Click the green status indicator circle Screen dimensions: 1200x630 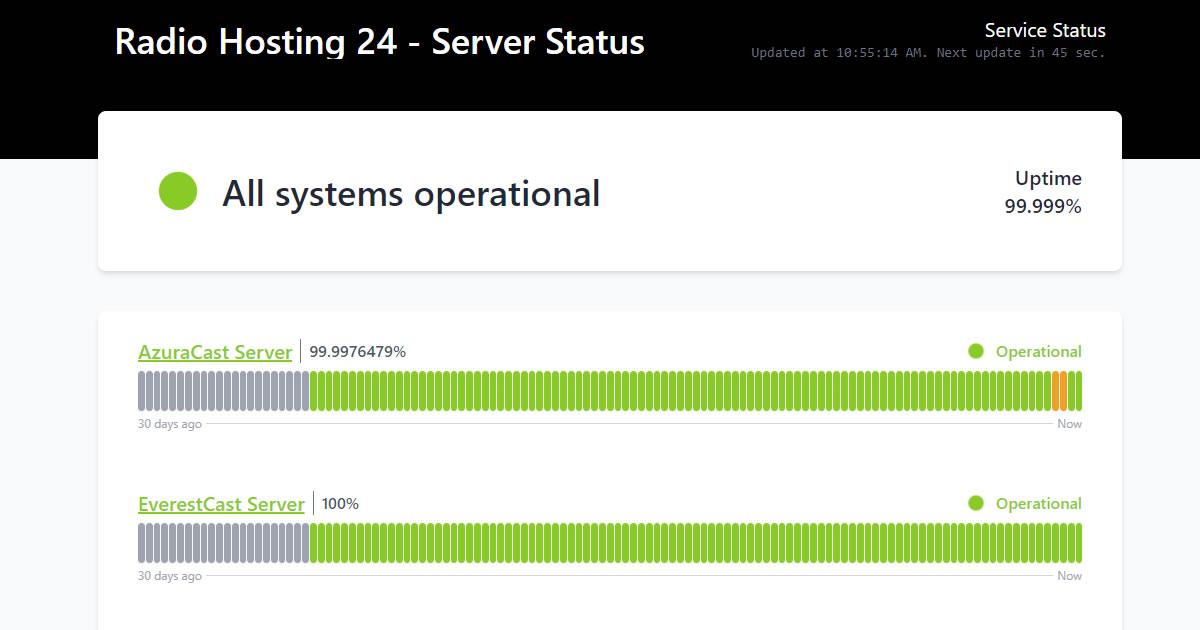click(x=178, y=191)
